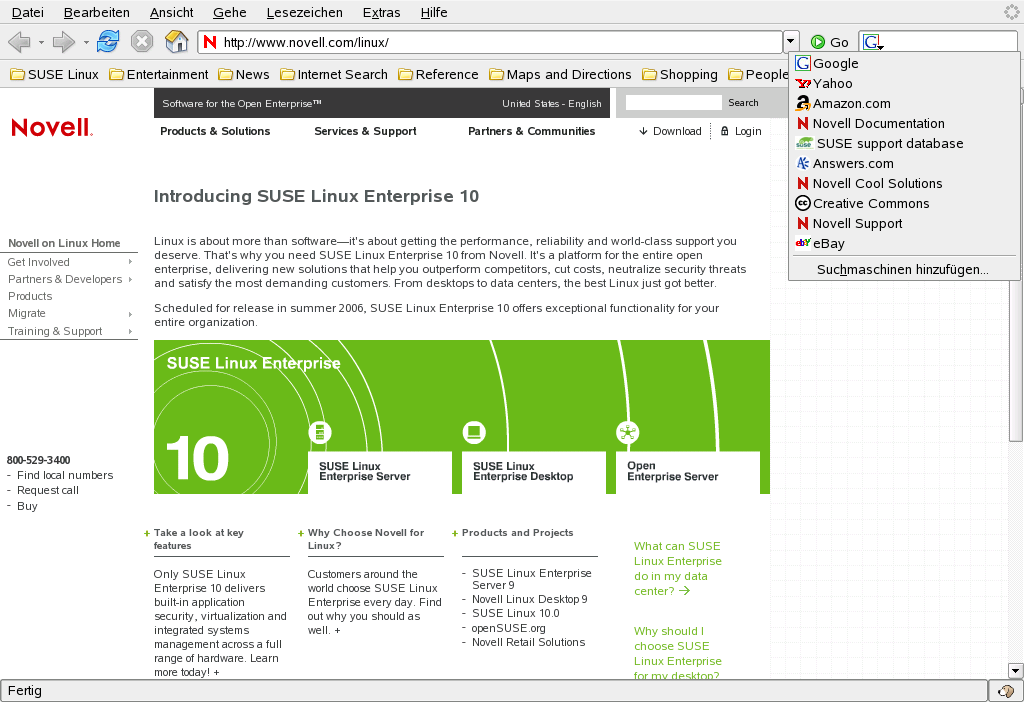The height and width of the screenshot is (702, 1024).
Task: Go to the Home page icon
Action: (176, 42)
